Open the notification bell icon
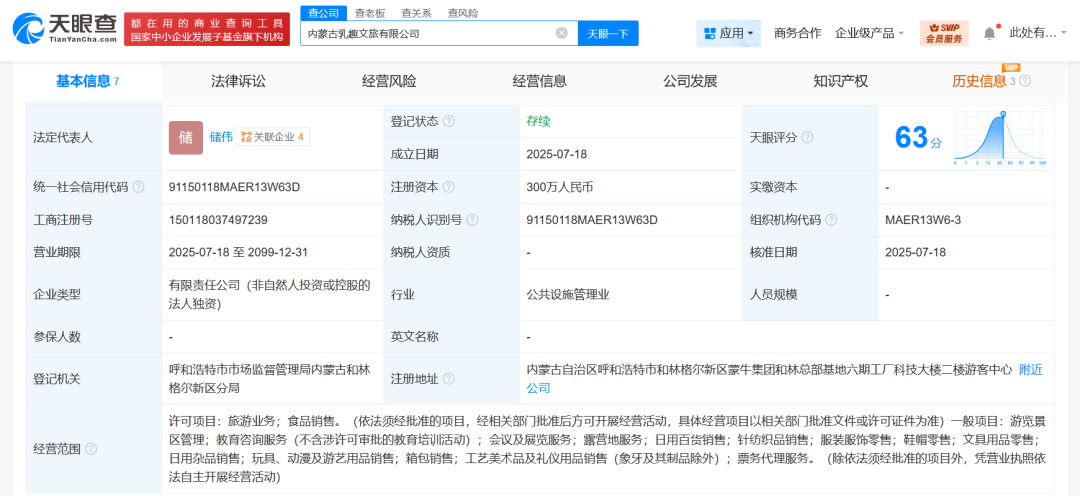The height and width of the screenshot is (496, 1080). coord(989,32)
